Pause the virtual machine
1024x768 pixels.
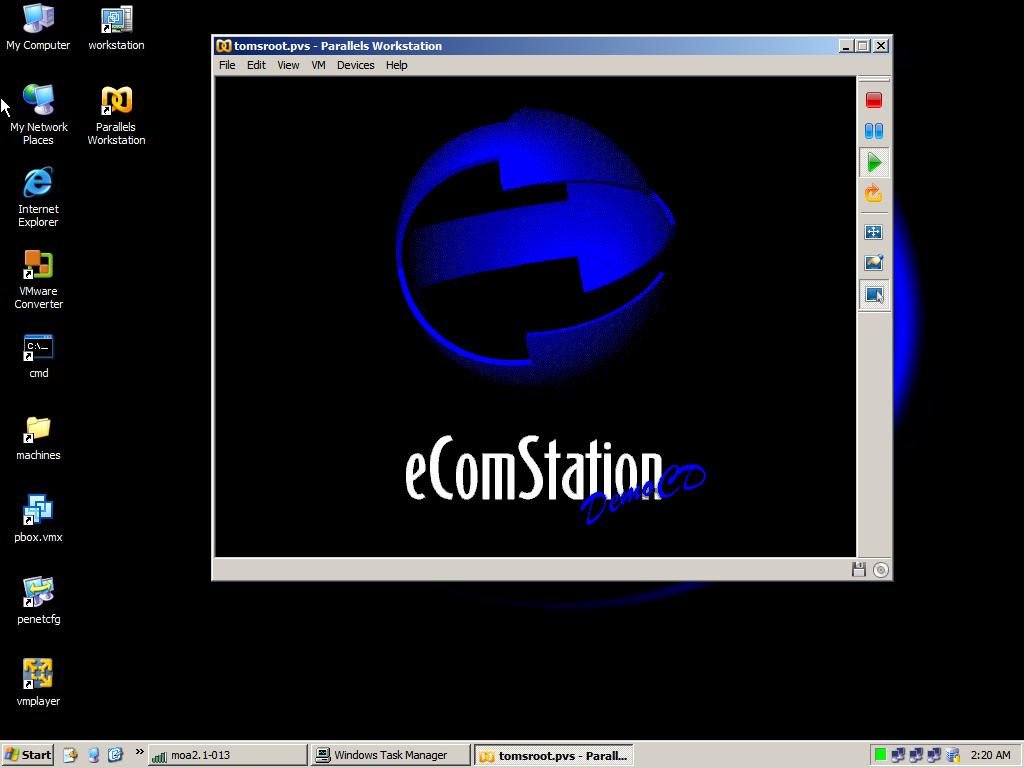(873, 131)
